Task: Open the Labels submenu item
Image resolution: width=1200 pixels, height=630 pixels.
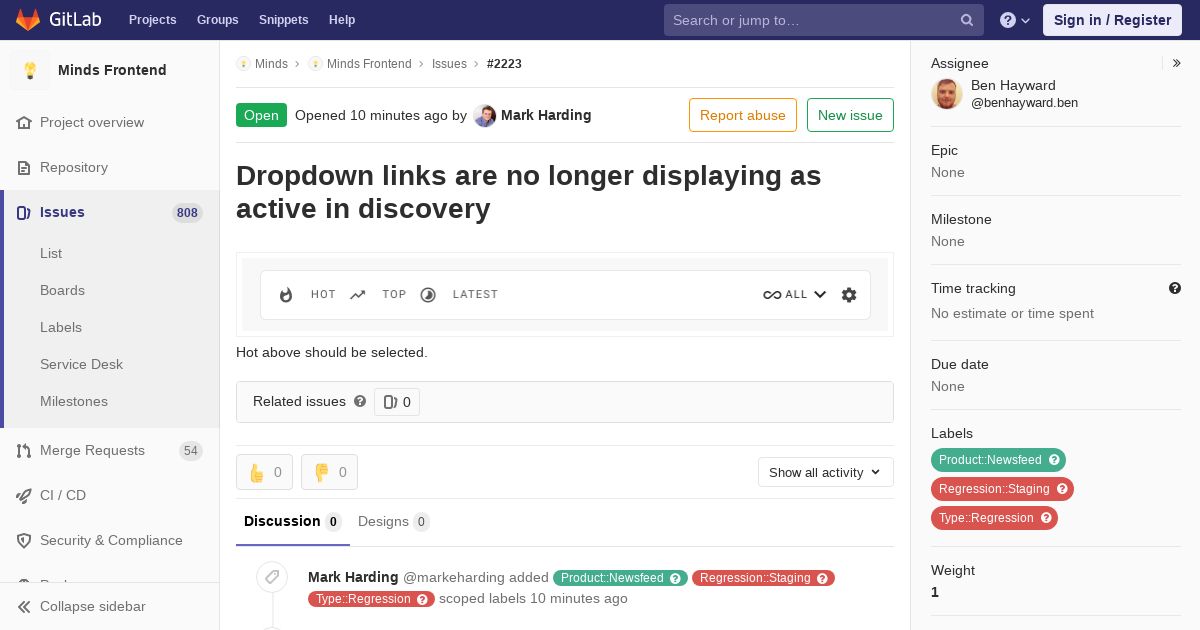Action: coord(61,327)
